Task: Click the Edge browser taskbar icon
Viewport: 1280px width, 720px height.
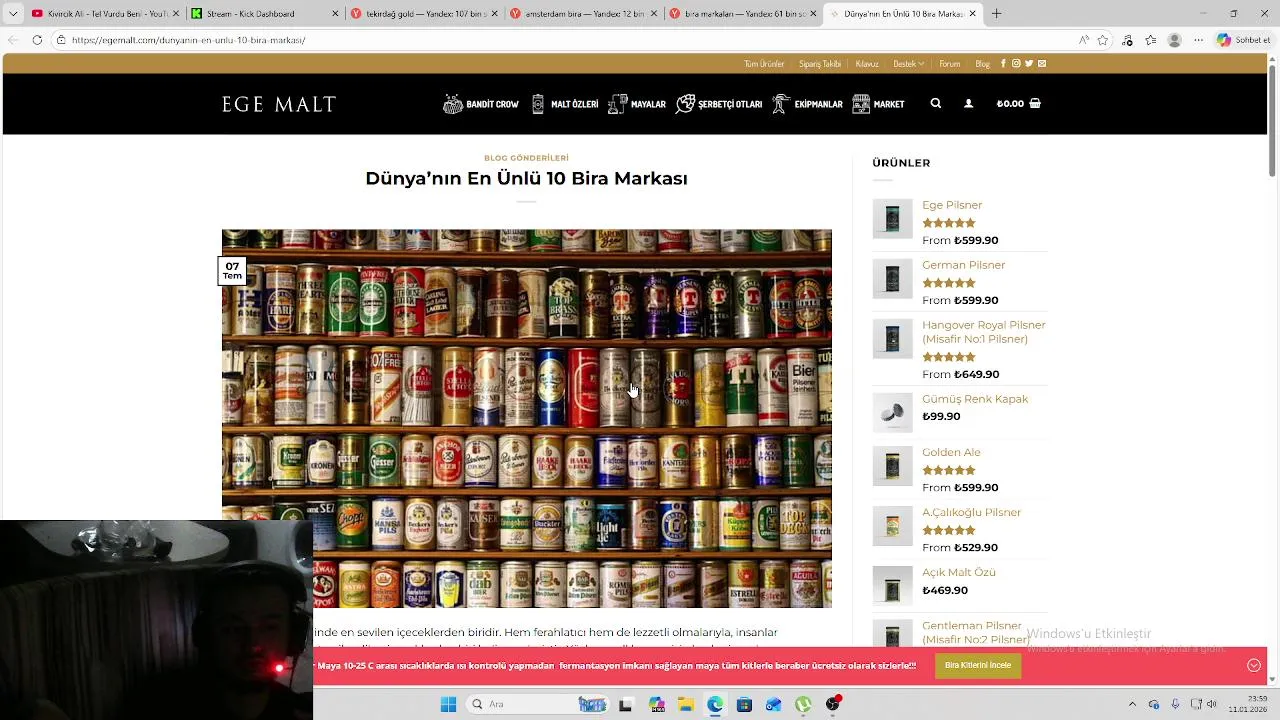Action: click(715, 704)
